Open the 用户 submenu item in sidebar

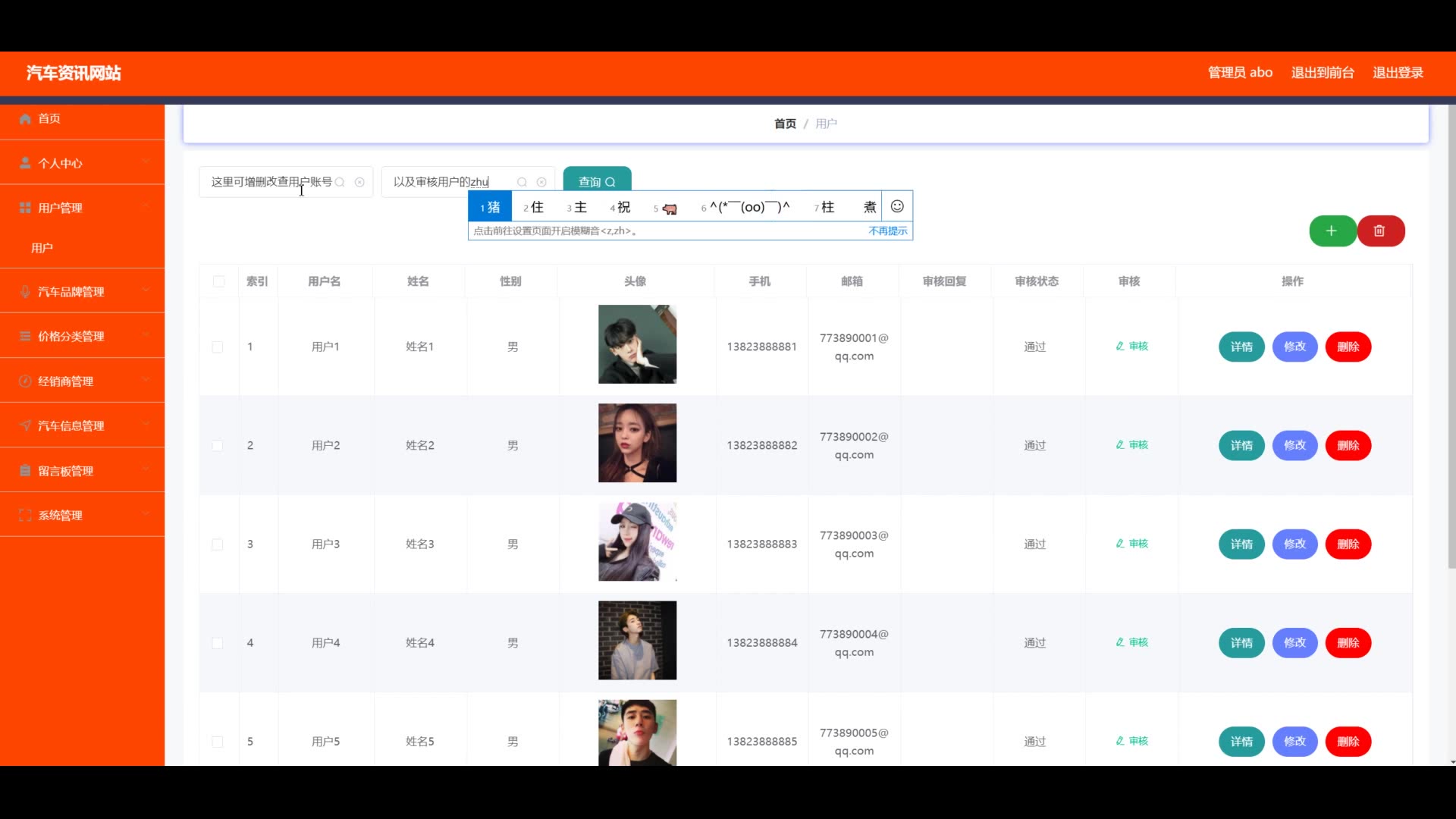[42, 248]
